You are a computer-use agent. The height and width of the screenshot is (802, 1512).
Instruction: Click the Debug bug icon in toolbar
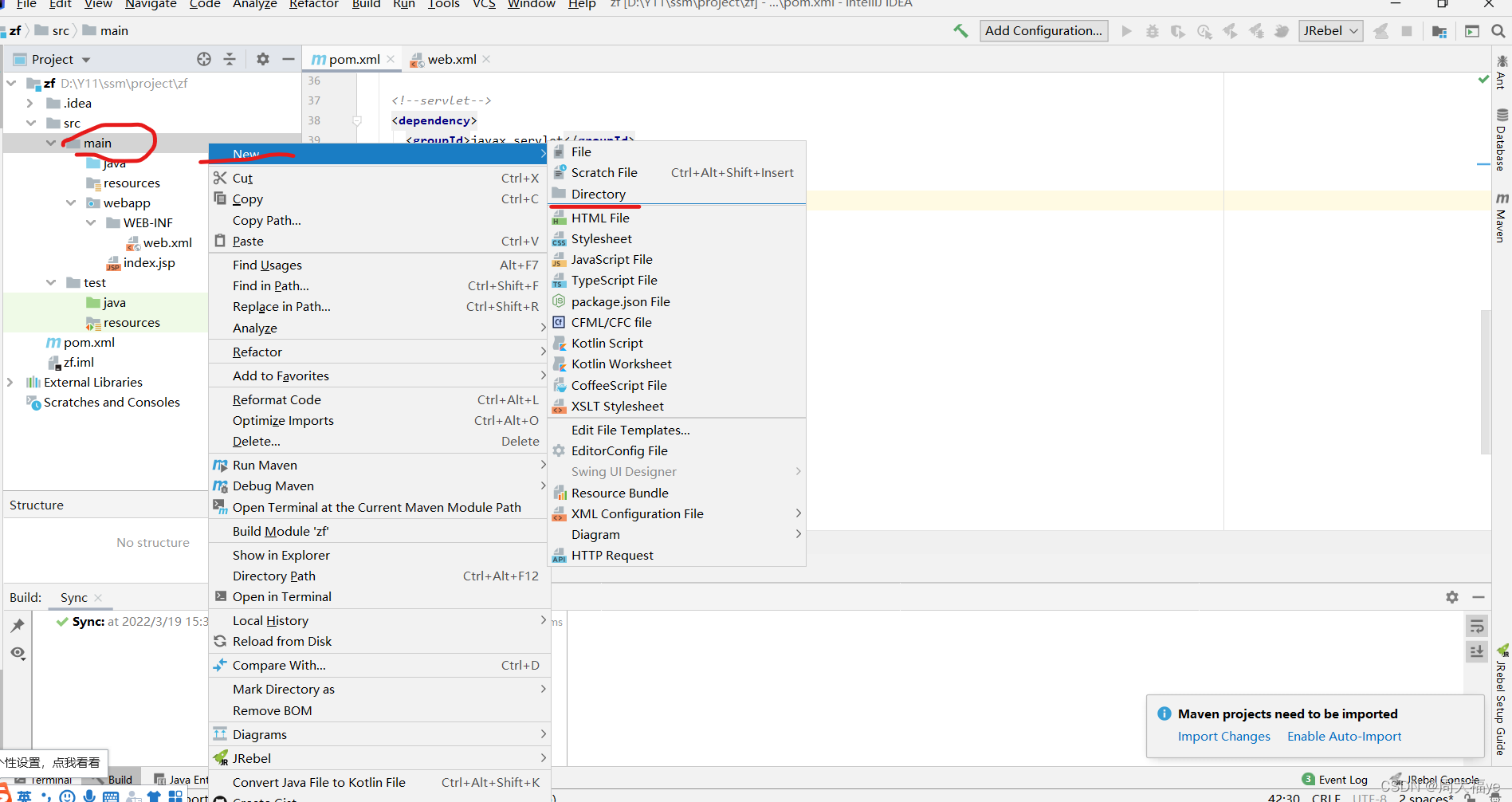1152,31
